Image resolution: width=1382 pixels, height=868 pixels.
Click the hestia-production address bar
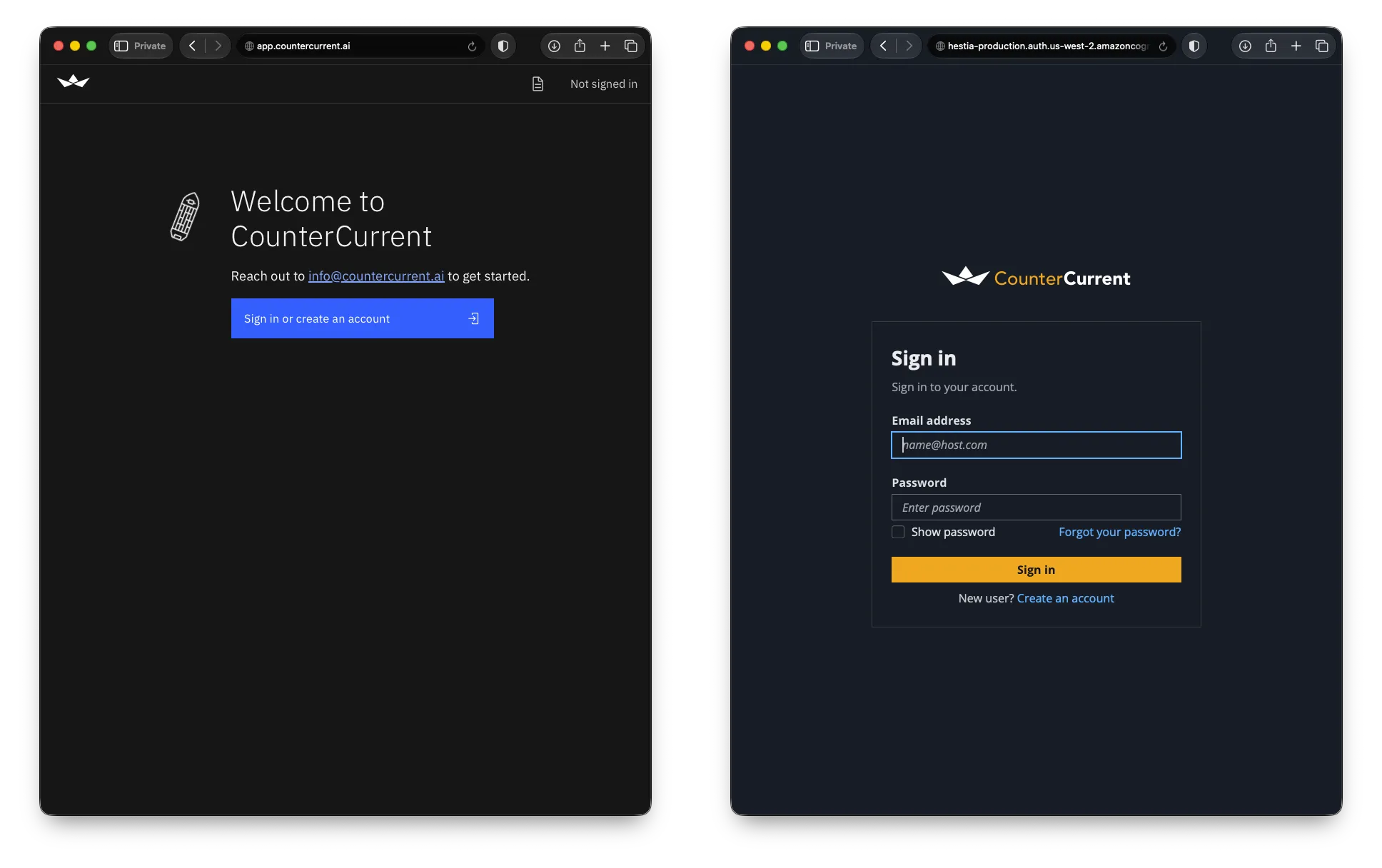(x=1051, y=46)
